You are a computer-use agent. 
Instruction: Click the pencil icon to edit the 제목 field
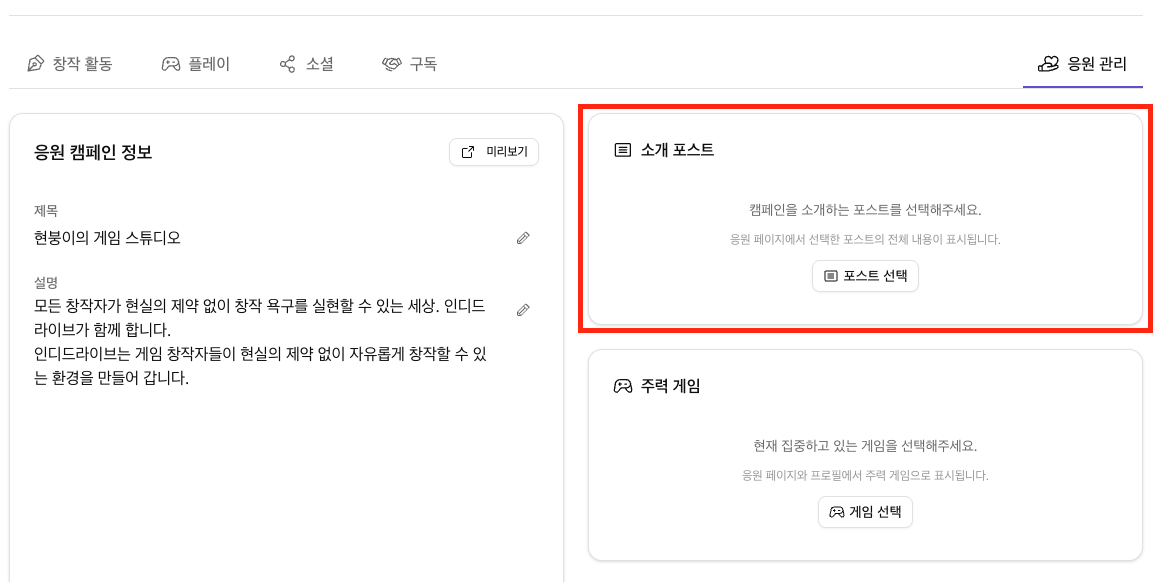(x=522, y=238)
